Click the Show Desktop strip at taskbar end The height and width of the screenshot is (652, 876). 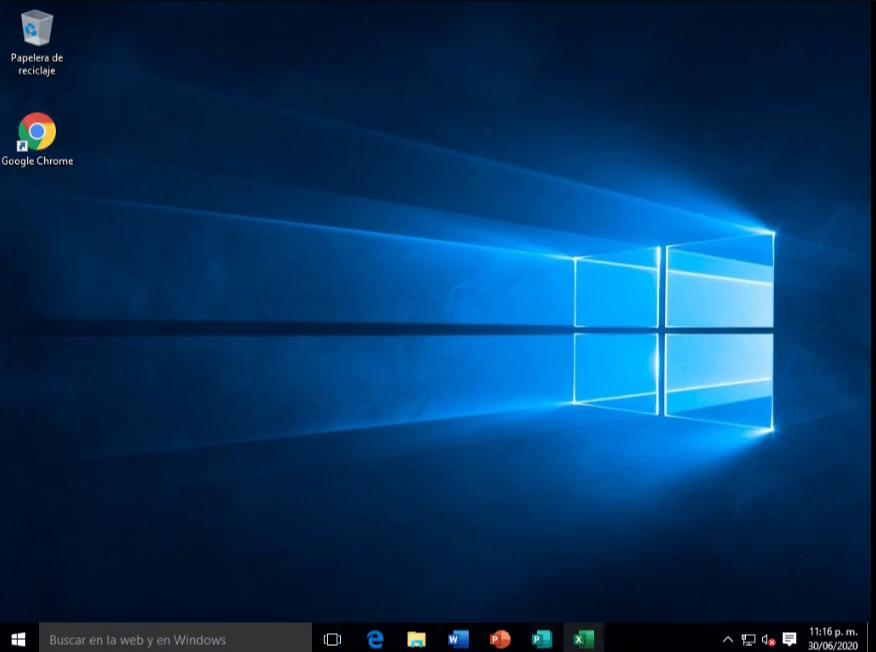(x=873, y=639)
